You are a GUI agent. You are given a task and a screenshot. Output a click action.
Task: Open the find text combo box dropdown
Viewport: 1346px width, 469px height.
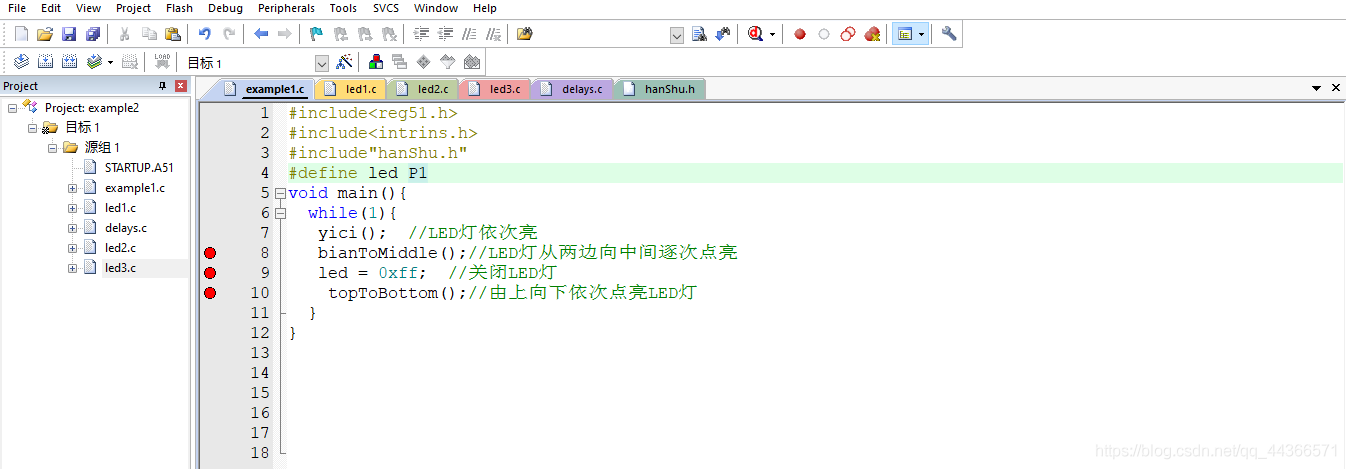point(677,35)
